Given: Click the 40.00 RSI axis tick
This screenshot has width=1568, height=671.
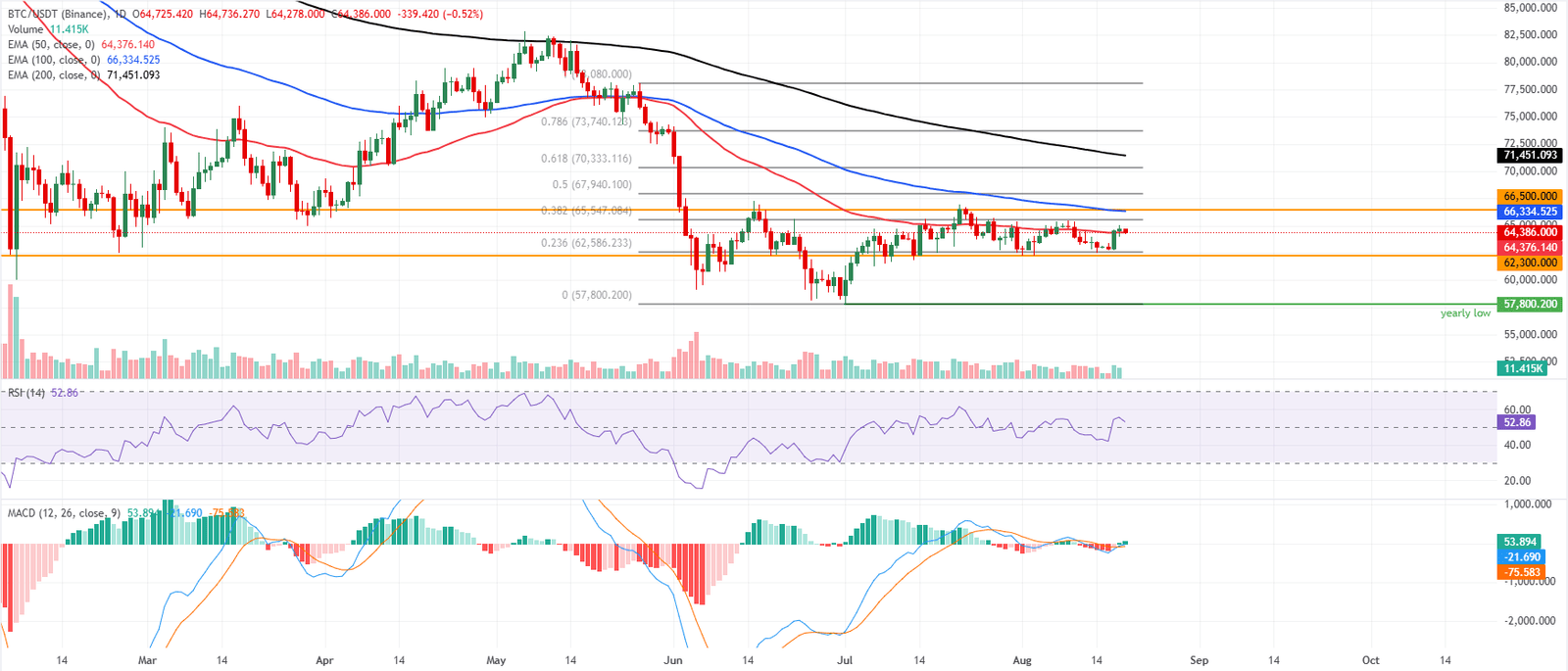Looking at the screenshot, I should coord(1517,446).
